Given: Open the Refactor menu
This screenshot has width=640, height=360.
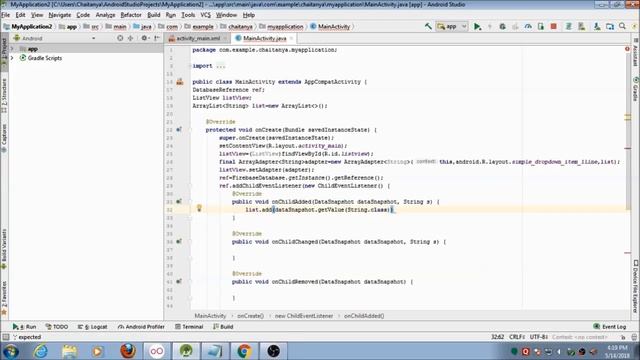Looking at the screenshot, I should tap(131, 15).
